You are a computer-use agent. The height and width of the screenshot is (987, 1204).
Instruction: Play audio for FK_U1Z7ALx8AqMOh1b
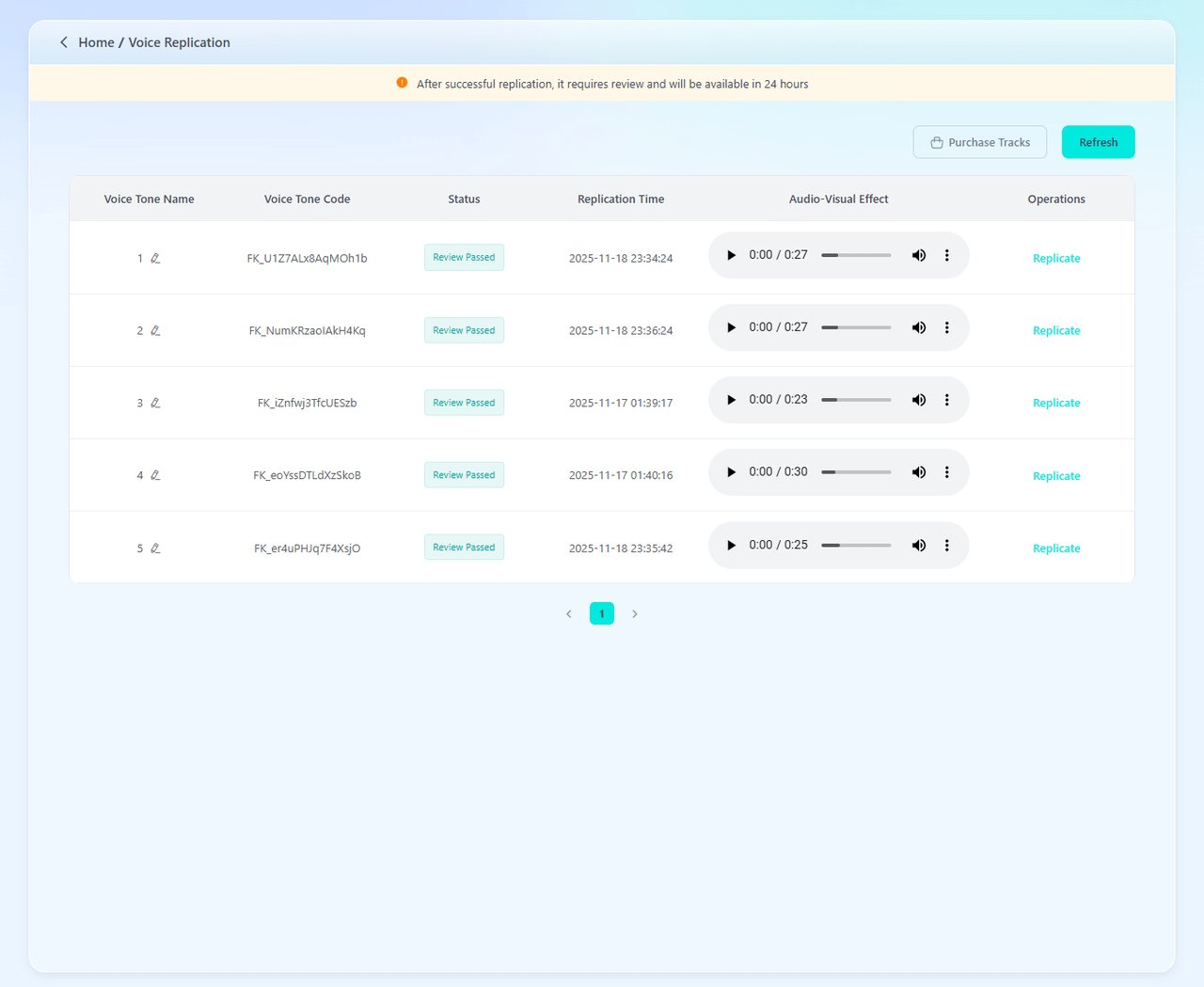731,255
